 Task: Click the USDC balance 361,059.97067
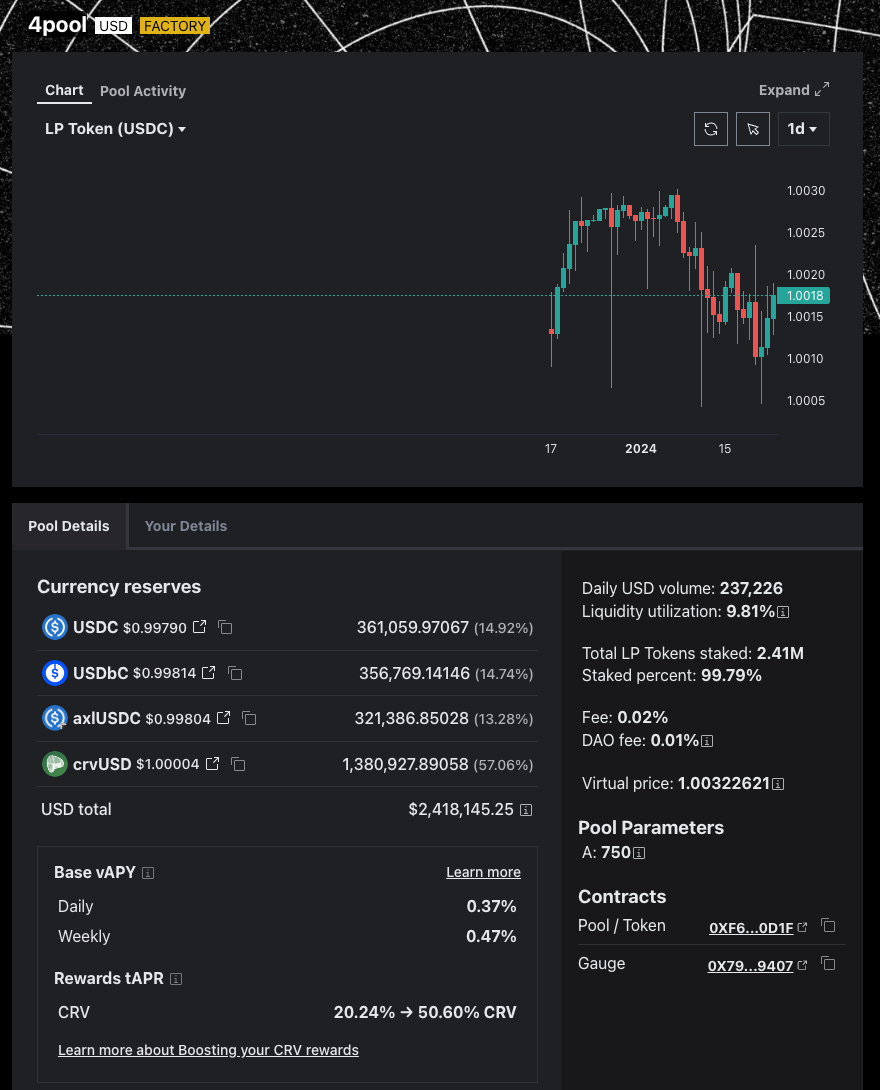[413, 627]
